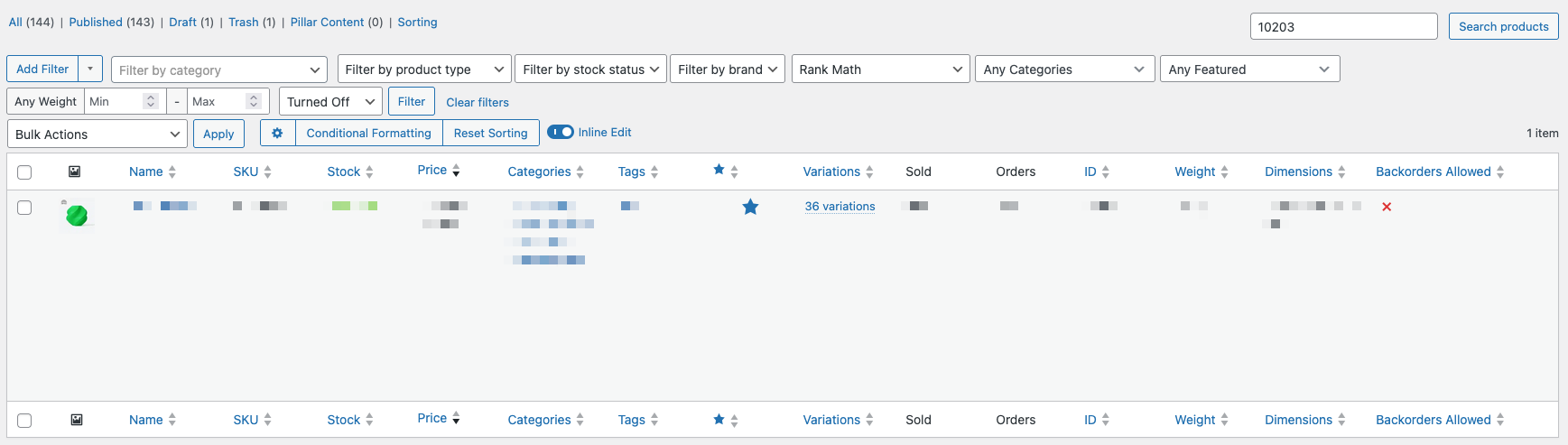Click the Name column sort arrows in header
Viewport: 1568px width, 445px height.
pyautogui.click(x=172, y=172)
